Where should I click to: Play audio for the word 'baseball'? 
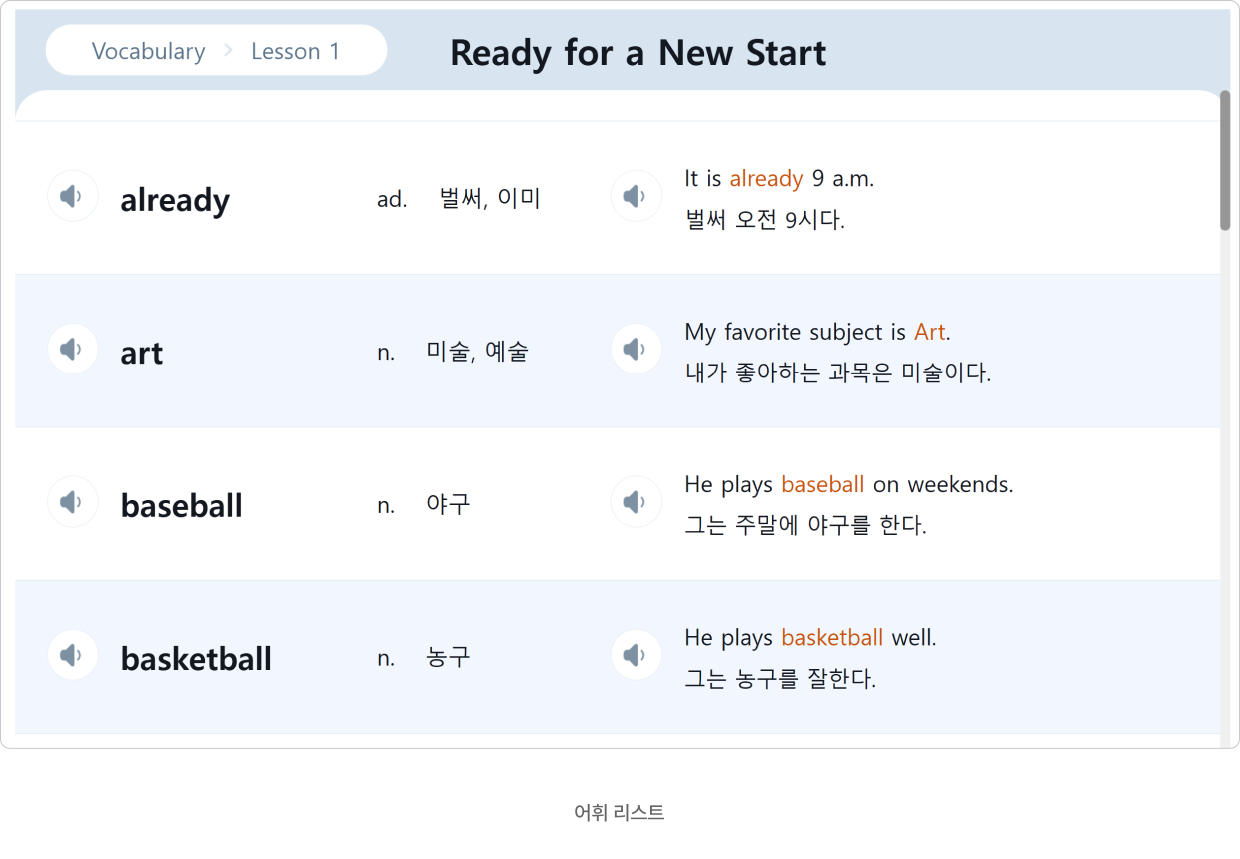click(72, 502)
